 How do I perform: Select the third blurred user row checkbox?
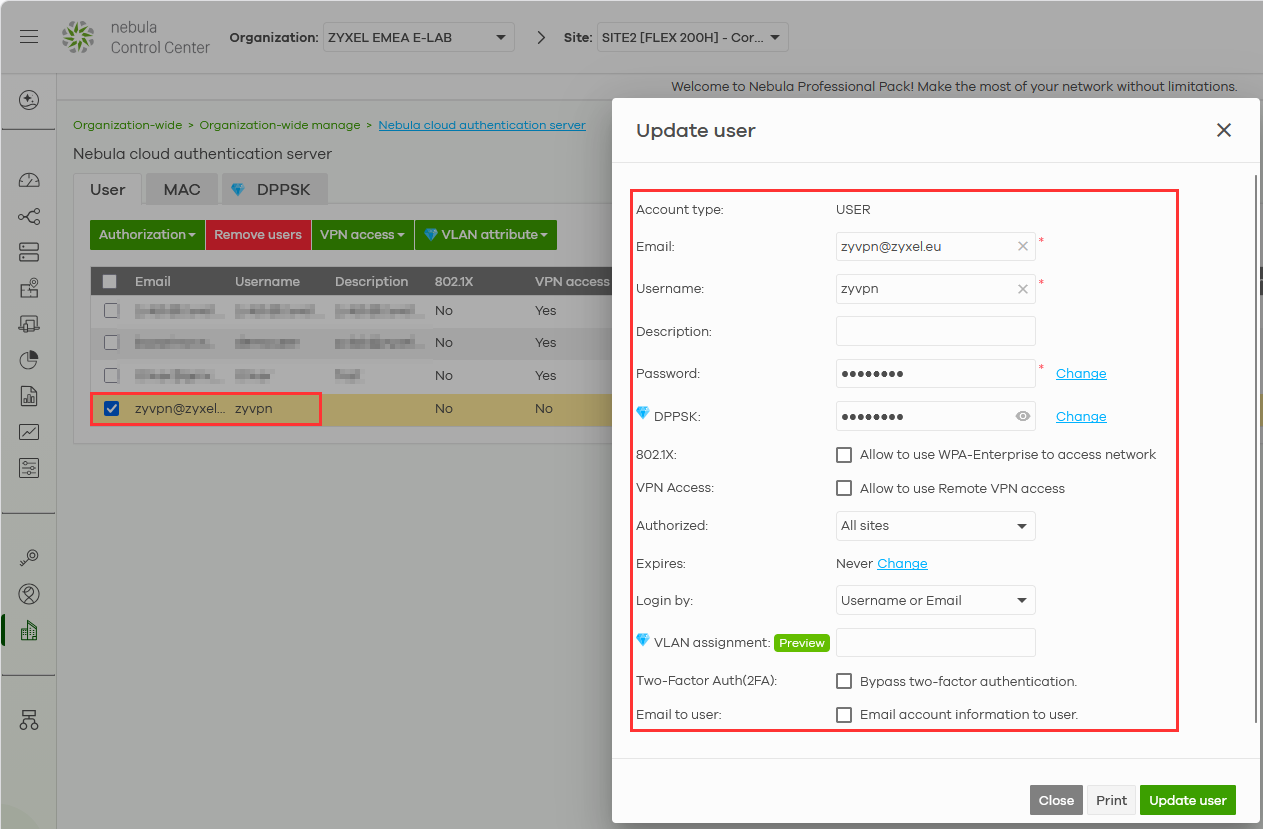[x=111, y=375]
